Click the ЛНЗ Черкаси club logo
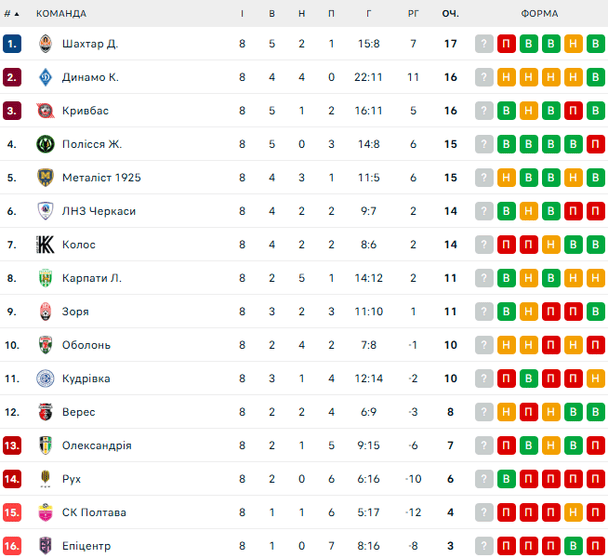 [x=45, y=211]
